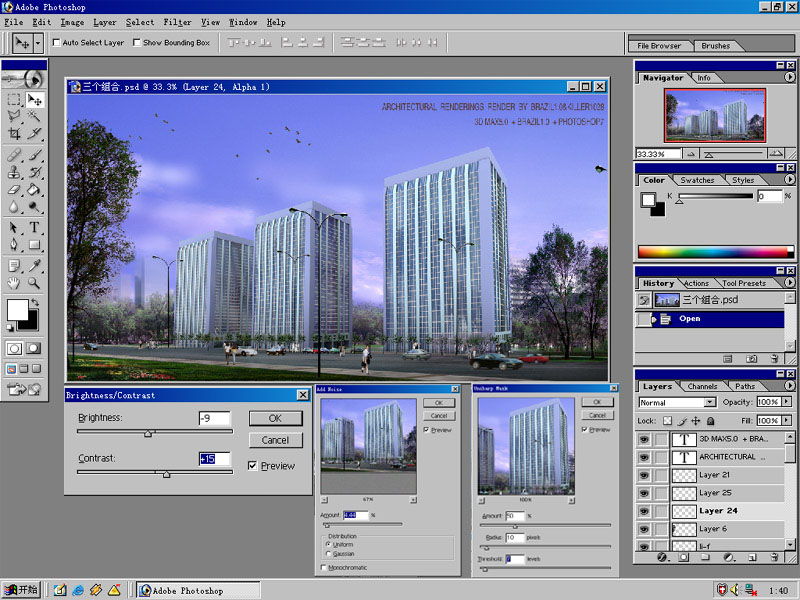Check the Monochromatic option
The height and width of the screenshot is (600, 800).
pos(323,567)
